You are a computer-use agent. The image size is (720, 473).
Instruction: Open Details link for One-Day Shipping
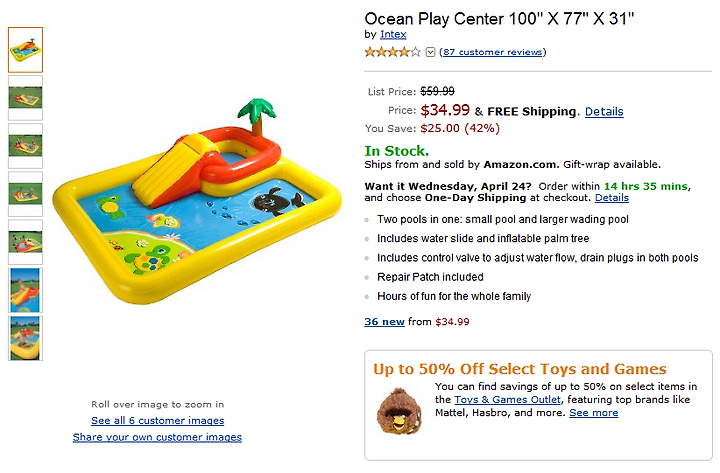coord(612,198)
